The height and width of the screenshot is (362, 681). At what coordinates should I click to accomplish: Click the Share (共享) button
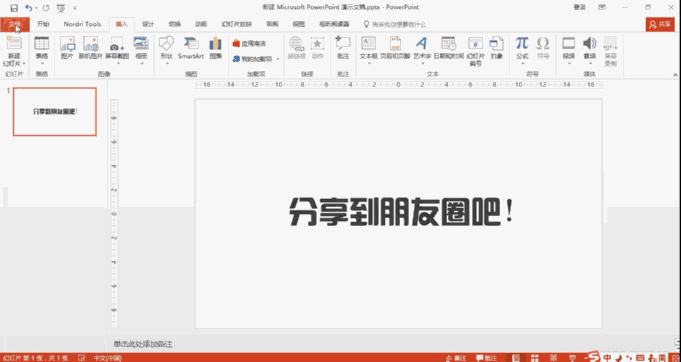tap(660, 25)
